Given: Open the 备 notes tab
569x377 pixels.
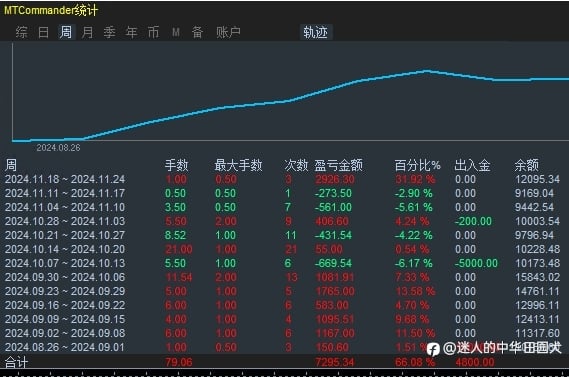Looking at the screenshot, I should [197, 32].
